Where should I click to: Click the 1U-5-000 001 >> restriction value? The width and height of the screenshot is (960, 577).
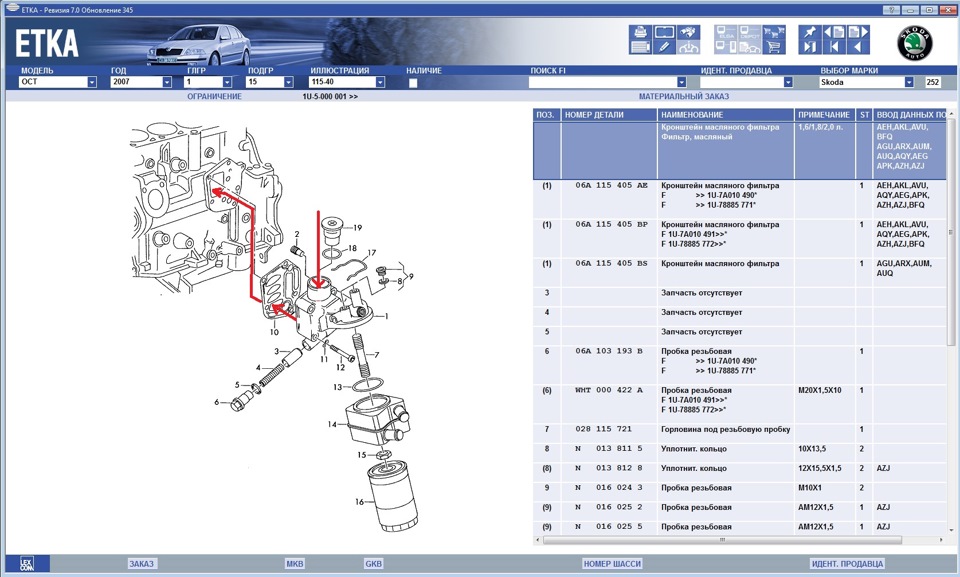point(330,96)
